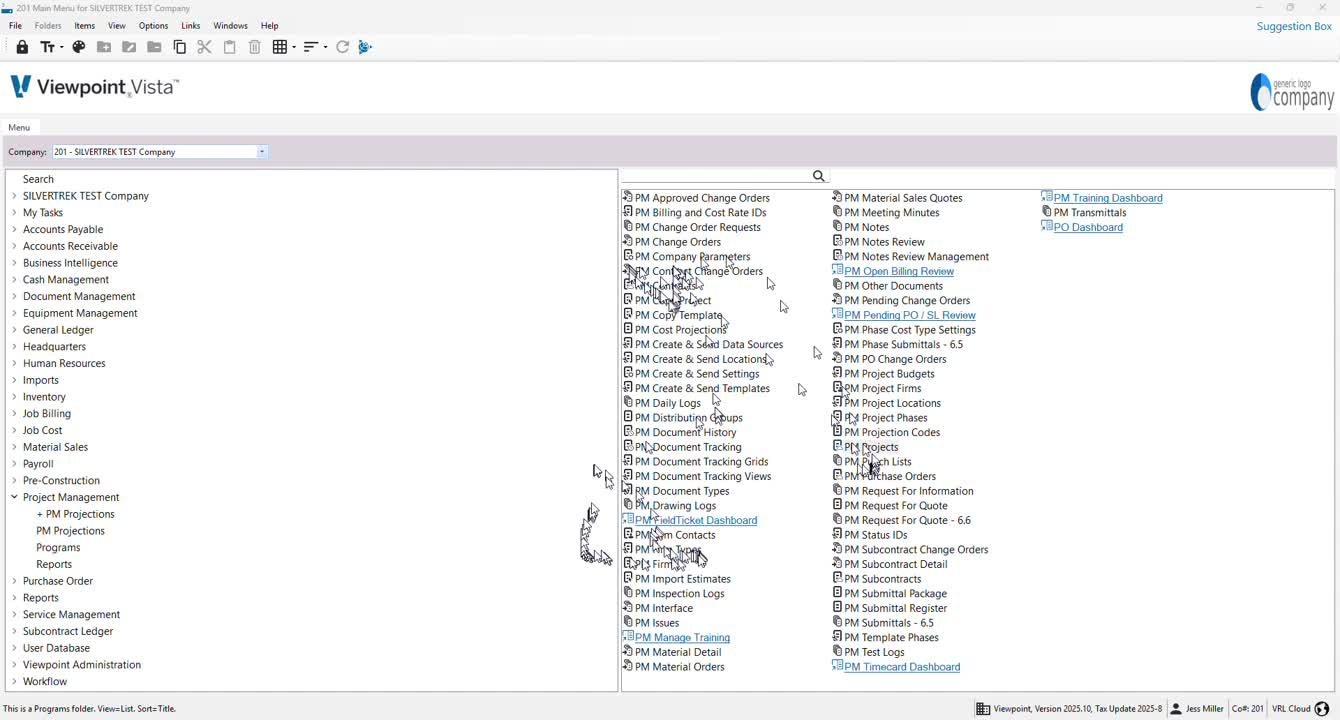Open PM Request For Information
Viewport: 1340px width, 720px height.
point(909,491)
